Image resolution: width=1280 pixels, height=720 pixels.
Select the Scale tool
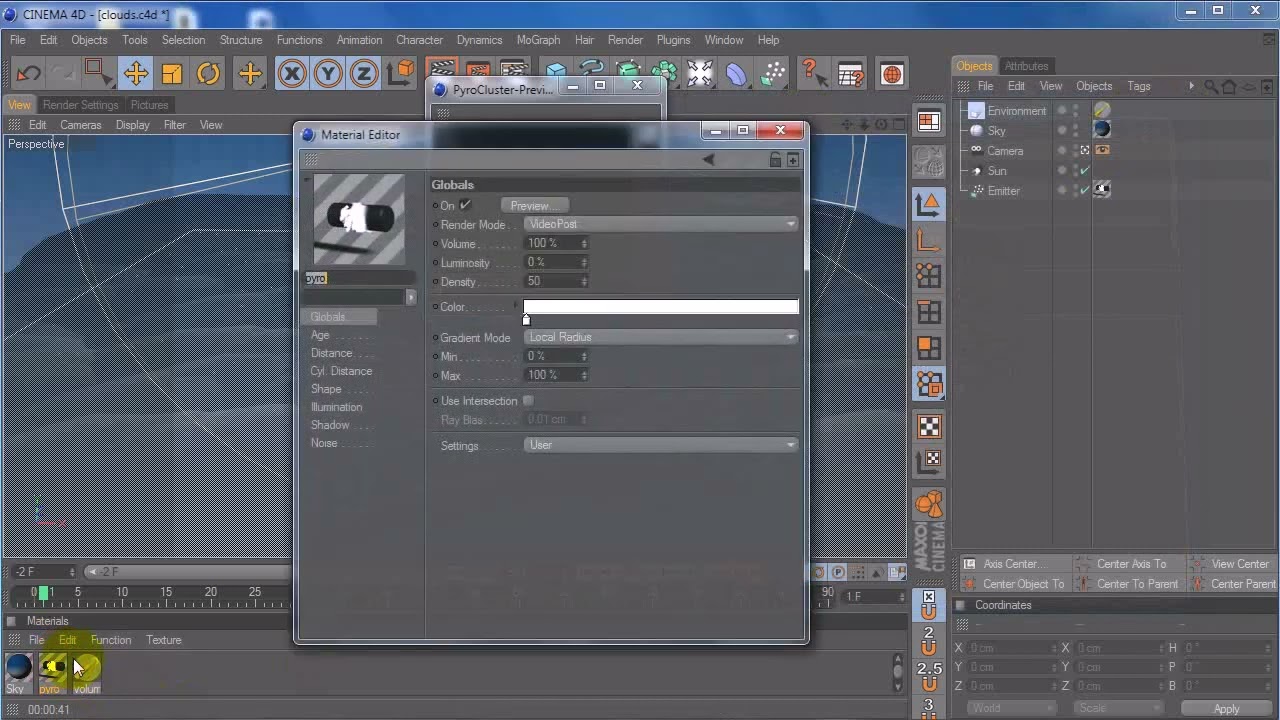click(x=172, y=73)
